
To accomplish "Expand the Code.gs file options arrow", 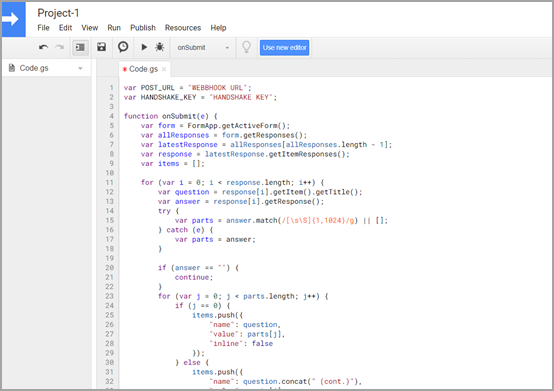I will click(80, 69).
